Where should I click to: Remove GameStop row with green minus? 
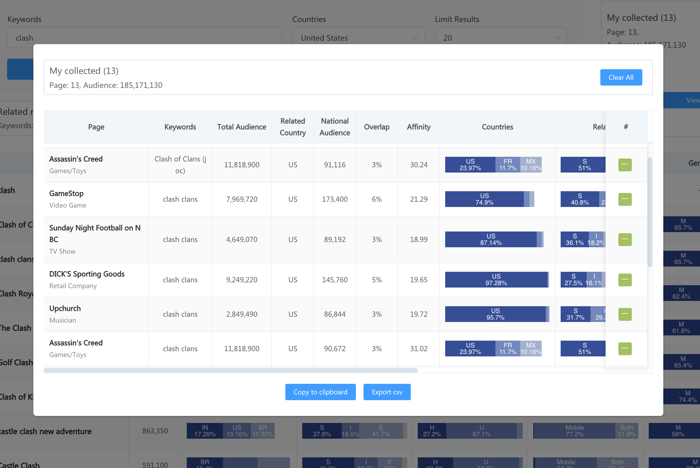coord(625,199)
